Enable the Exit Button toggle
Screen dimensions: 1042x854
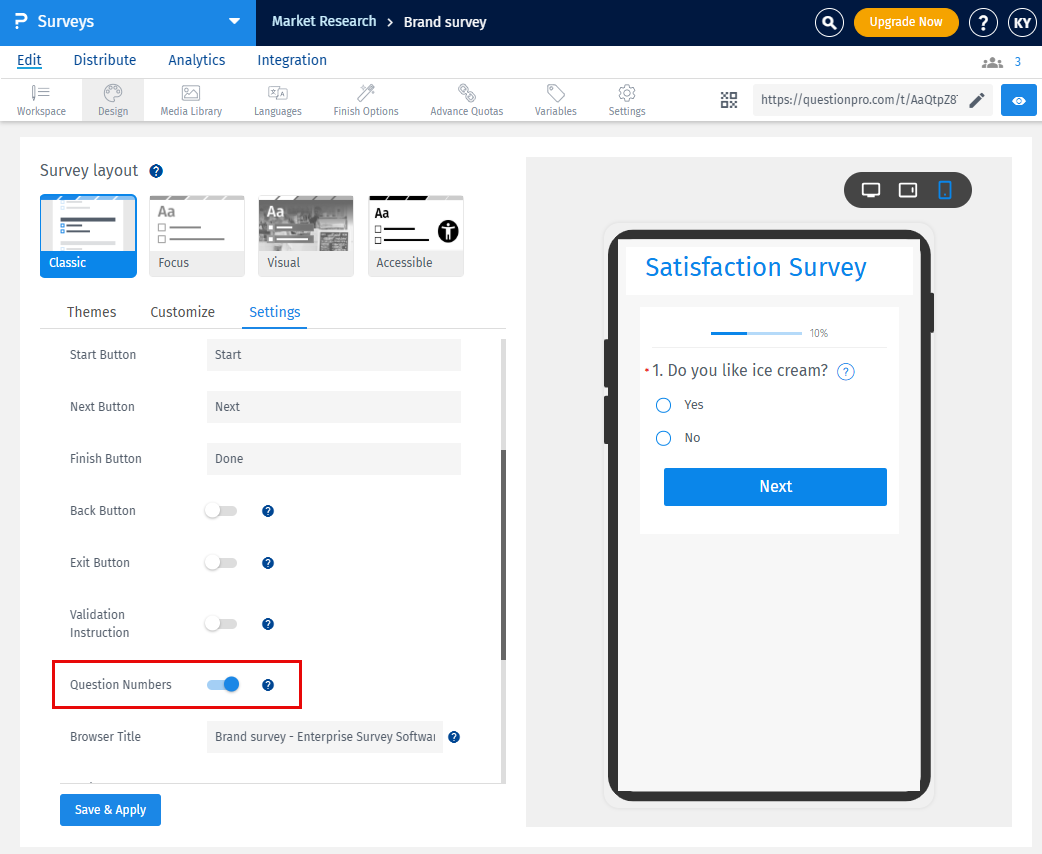pyautogui.click(x=221, y=562)
